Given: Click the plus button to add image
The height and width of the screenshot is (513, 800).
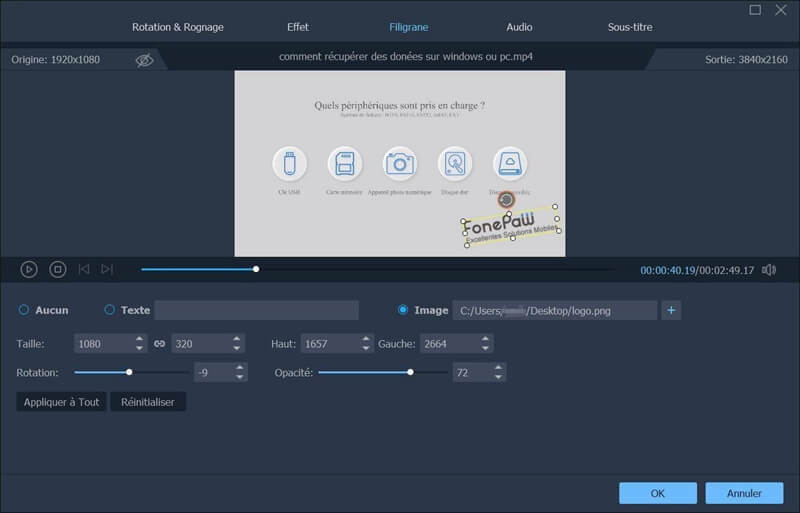Looking at the screenshot, I should (671, 310).
